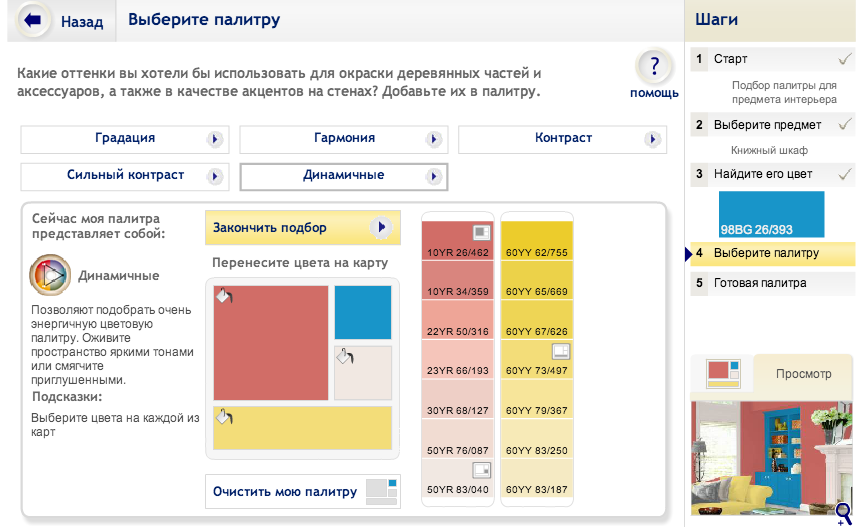Viewport: 859px width, 527px height.
Task: Click the paint bucket icon on yellow card
Action: coord(223,417)
